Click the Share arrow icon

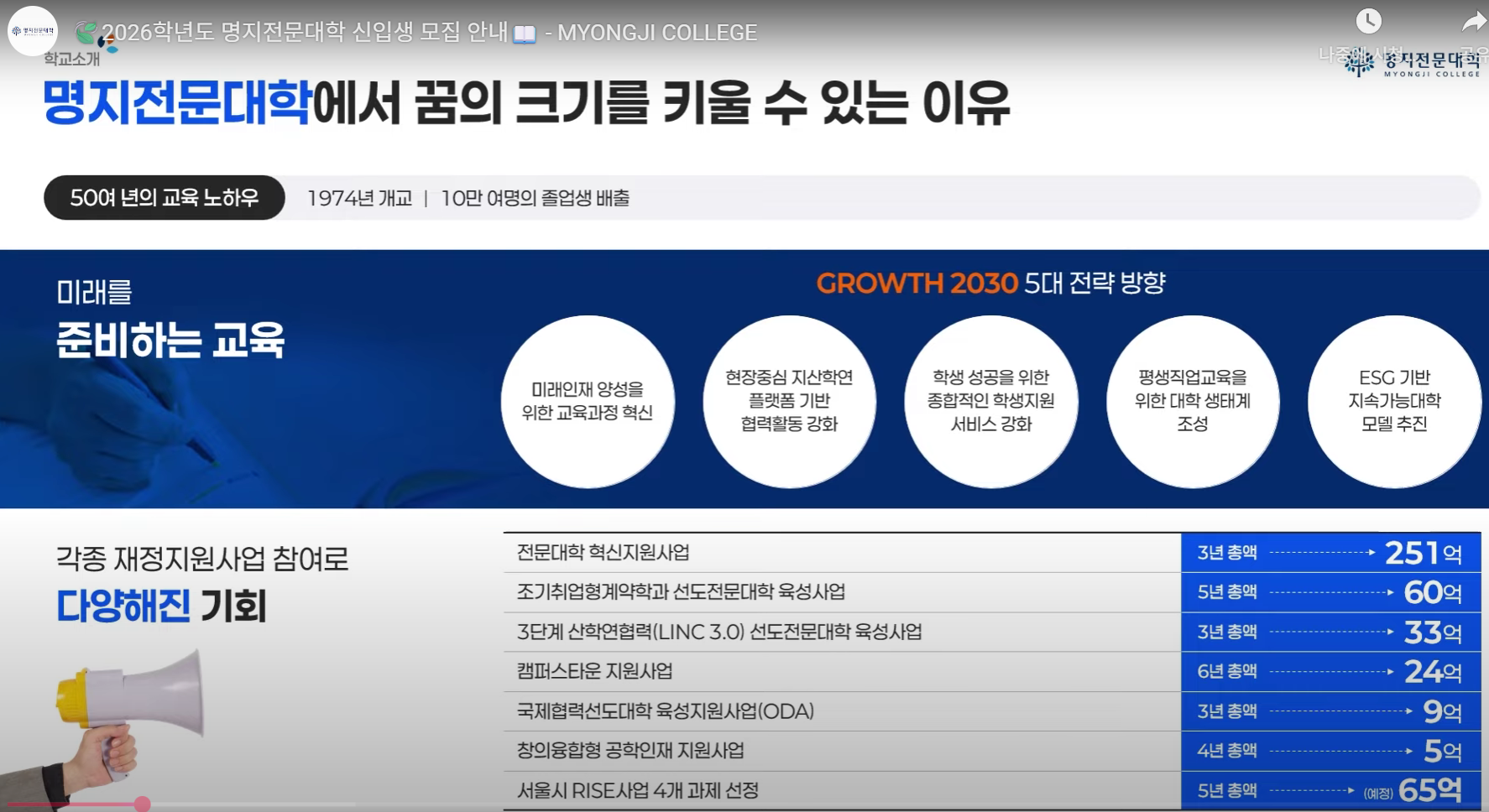(1474, 21)
